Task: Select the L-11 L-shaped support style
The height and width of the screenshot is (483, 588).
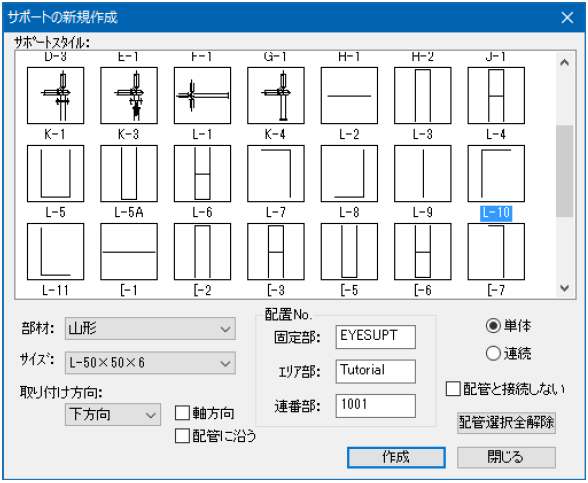Action: pos(56,252)
